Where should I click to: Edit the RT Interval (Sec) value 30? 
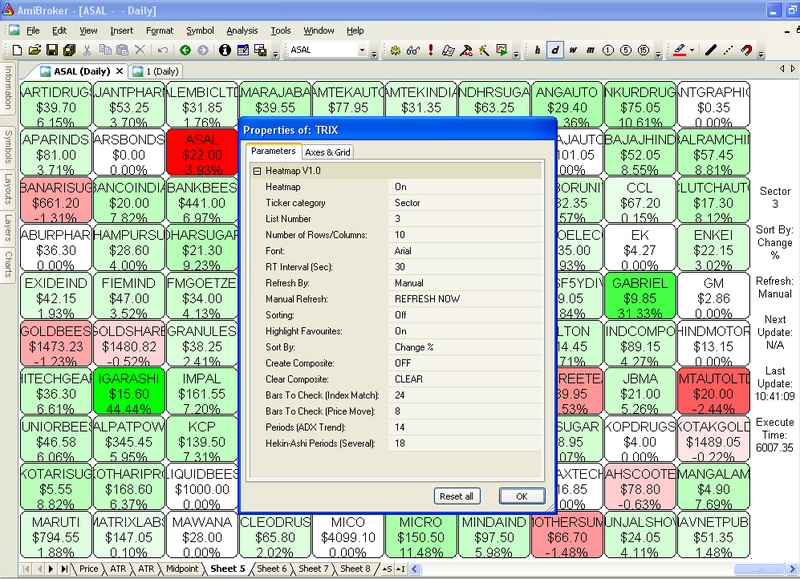tap(464, 267)
